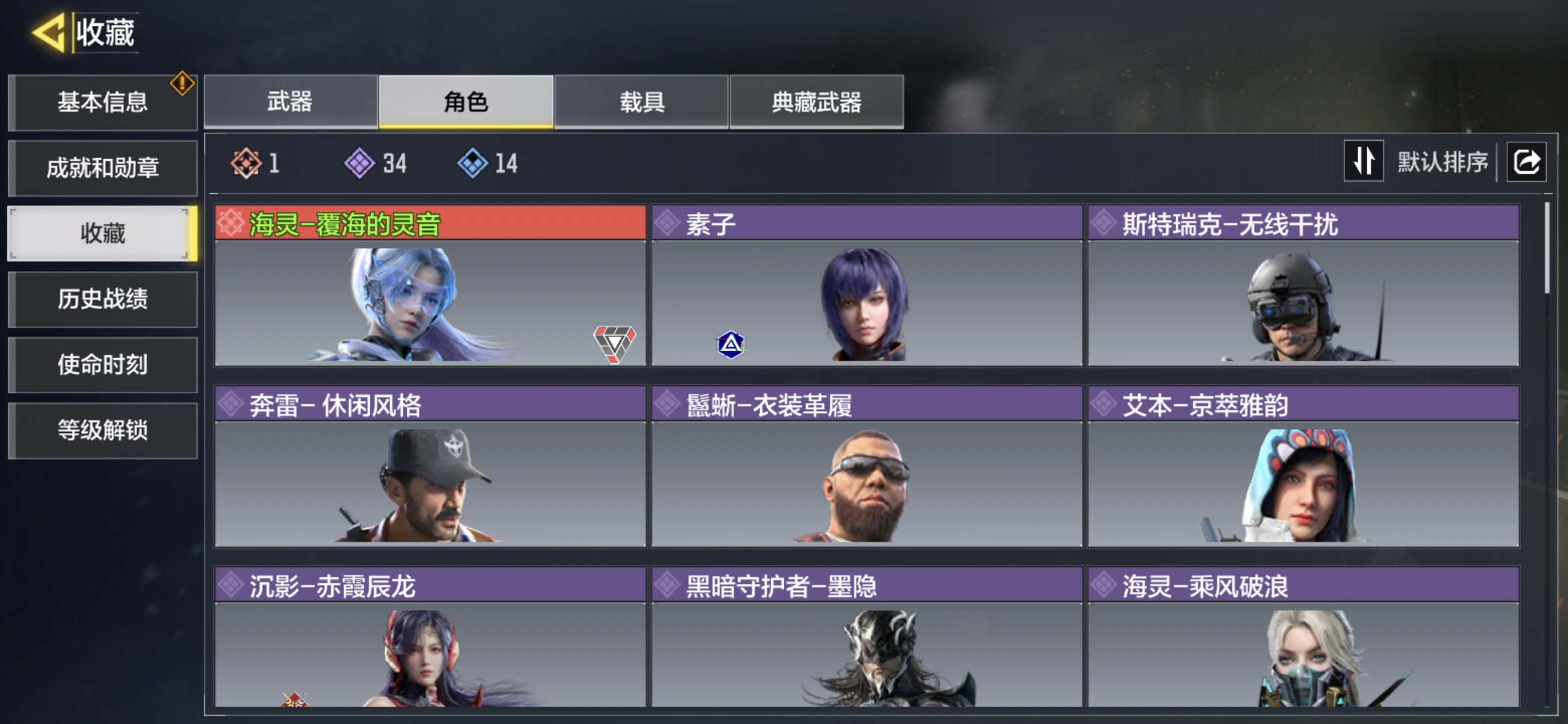Click the blue rare rarity count icon
This screenshot has height=724, width=1568.
[472, 163]
